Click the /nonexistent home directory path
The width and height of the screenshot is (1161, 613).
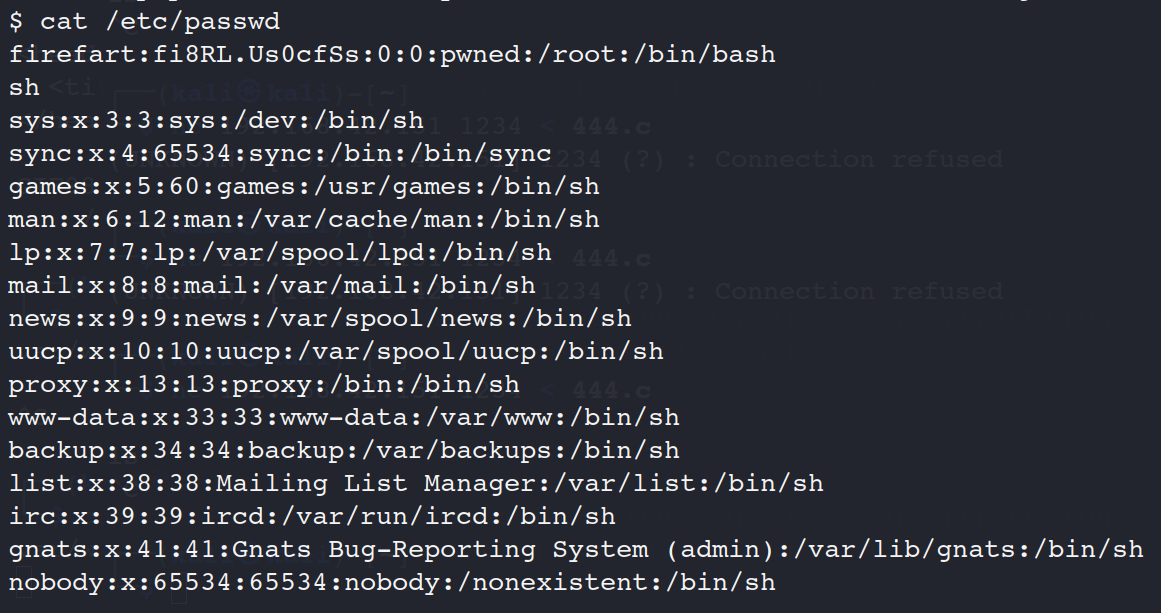559,582
